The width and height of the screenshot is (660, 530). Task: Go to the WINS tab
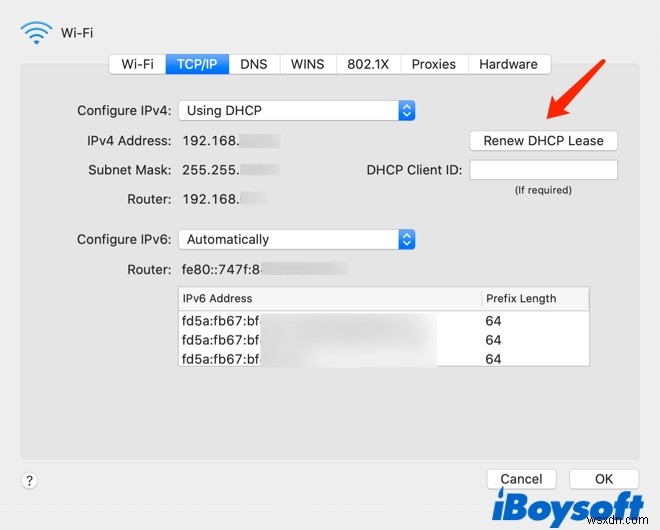(x=308, y=64)
